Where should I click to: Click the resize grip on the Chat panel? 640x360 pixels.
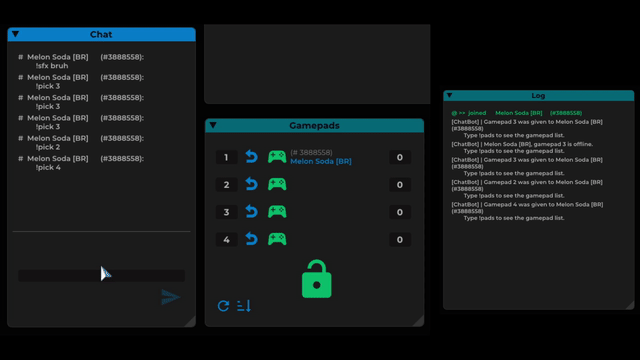point(190,322)
